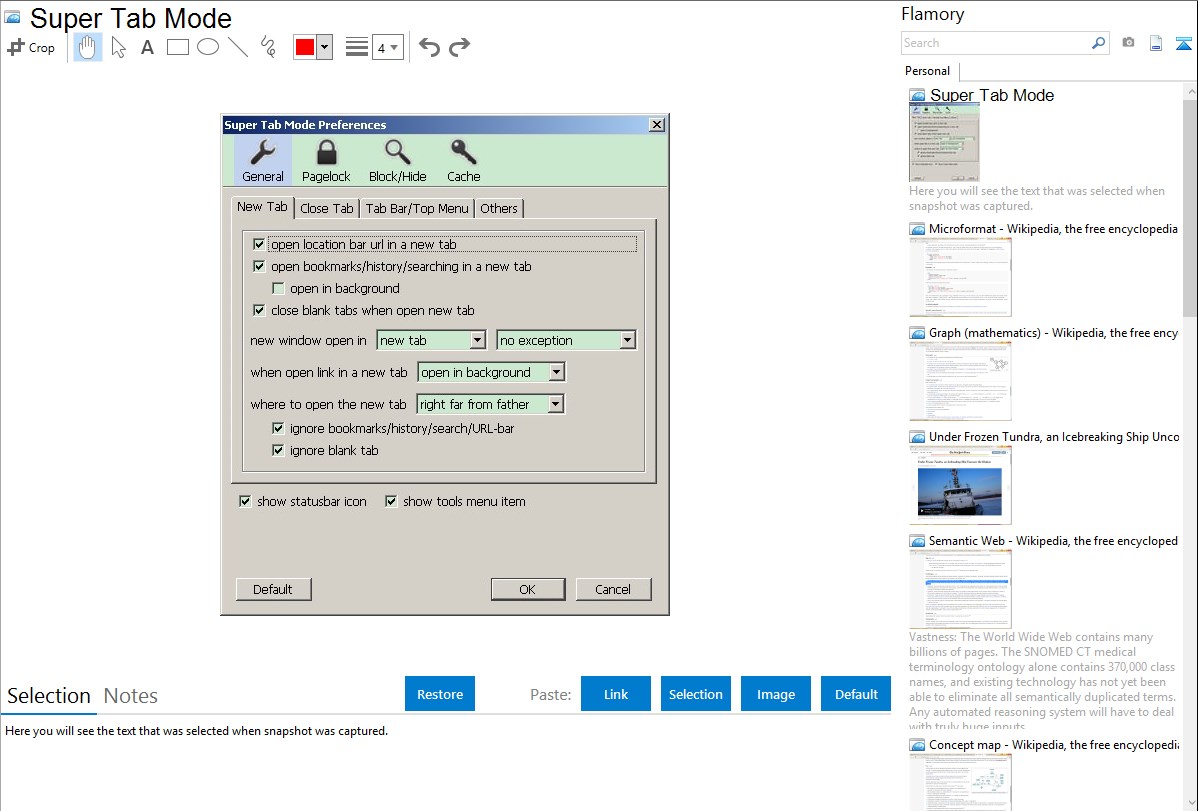Click the undo arrow icon
Image resolution: width=1198 pixels, height=811 pixels.
(429, 47)
